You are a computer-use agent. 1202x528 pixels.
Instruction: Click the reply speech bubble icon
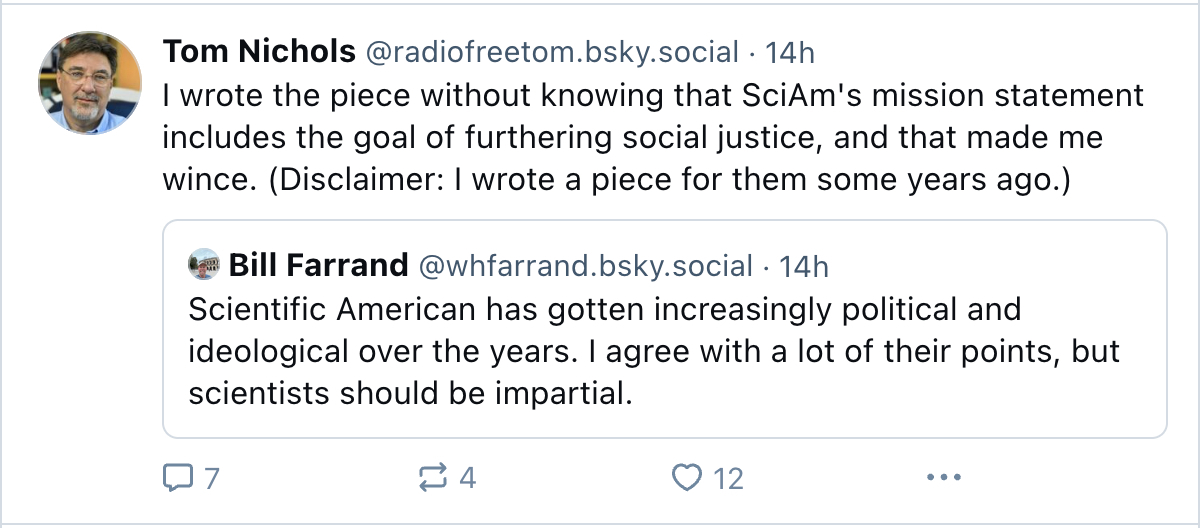176,479
